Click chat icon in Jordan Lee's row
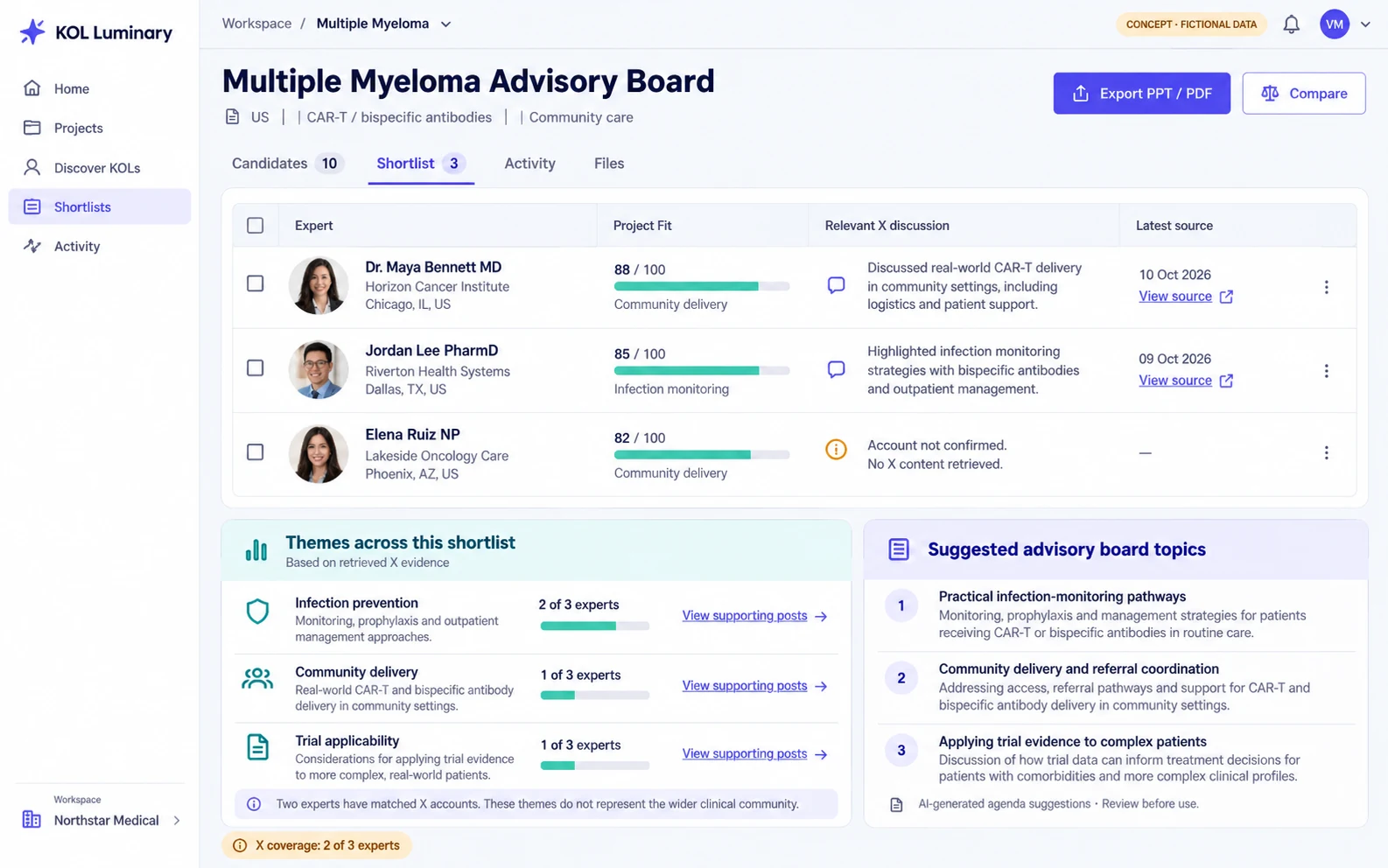Screen dimensions: 1388x868 pos(836,369)
